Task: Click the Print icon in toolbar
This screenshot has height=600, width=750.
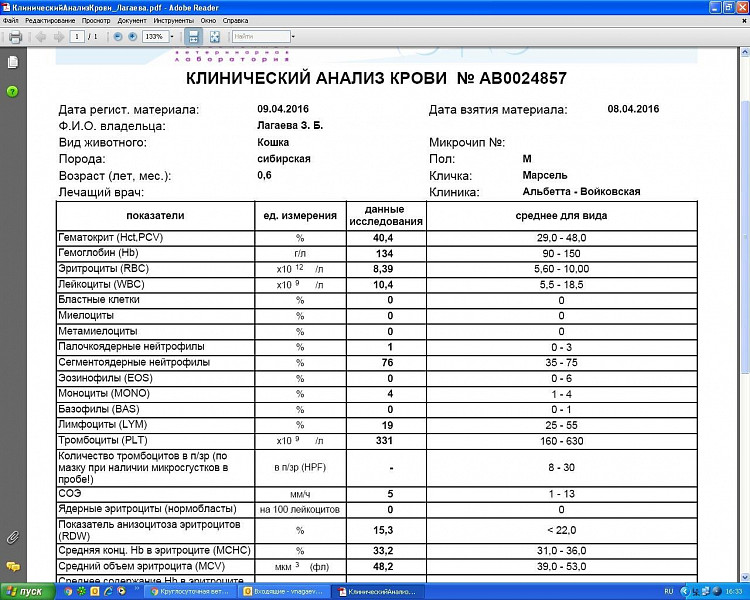Action: point(15,36)
